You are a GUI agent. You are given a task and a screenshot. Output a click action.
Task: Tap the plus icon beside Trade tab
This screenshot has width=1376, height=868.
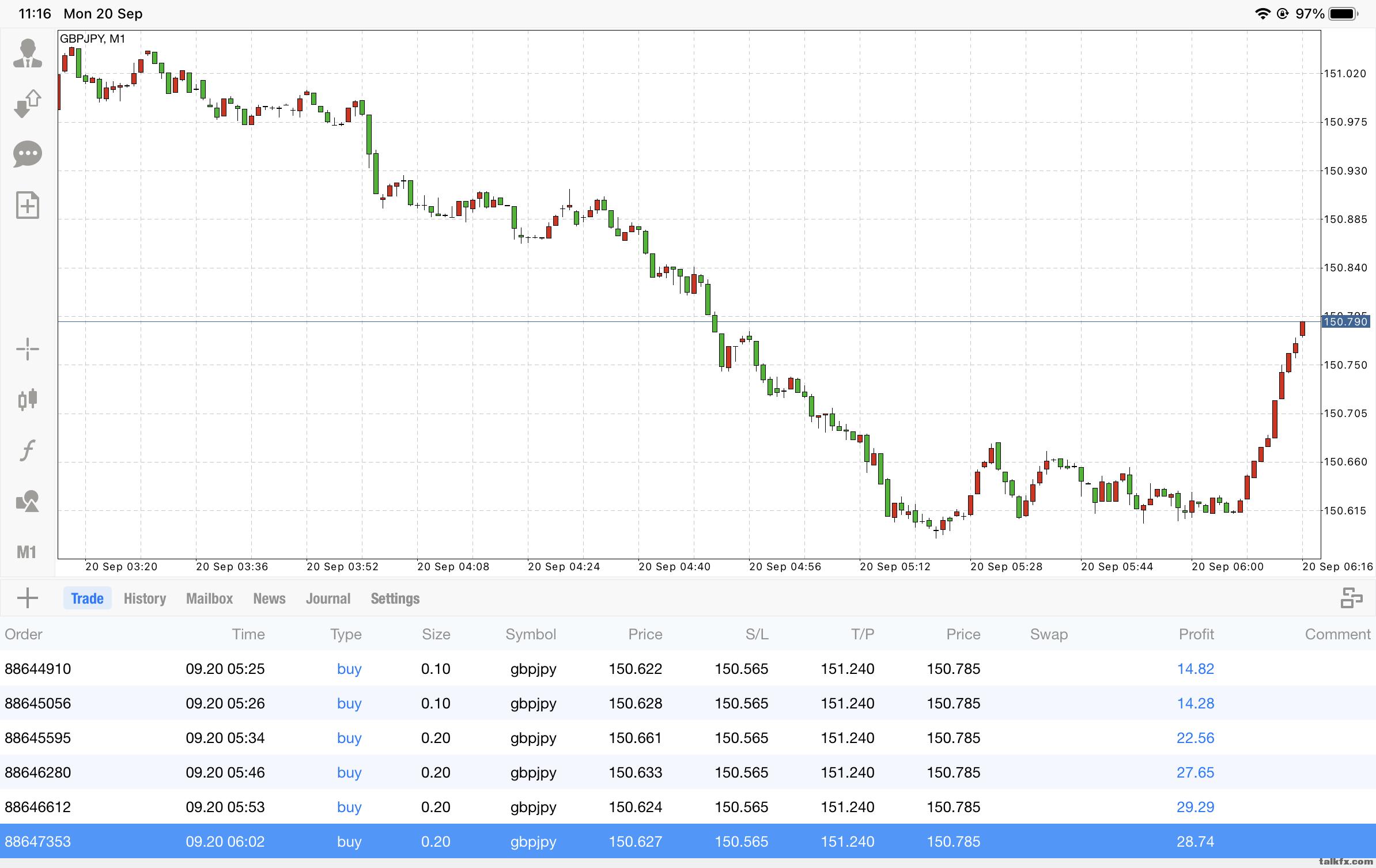(28, 598)
